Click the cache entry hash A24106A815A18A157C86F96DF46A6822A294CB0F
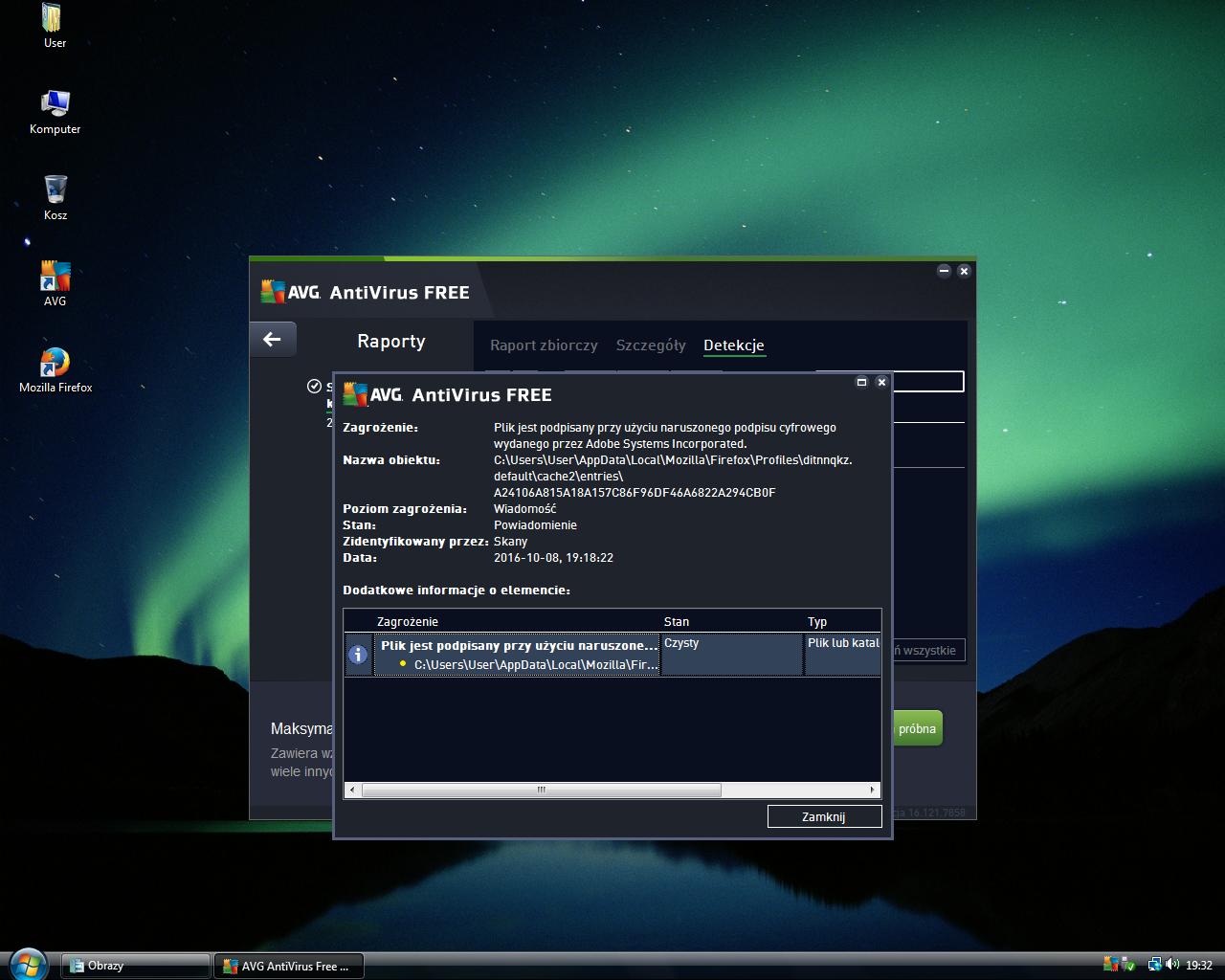 [635, 492]
